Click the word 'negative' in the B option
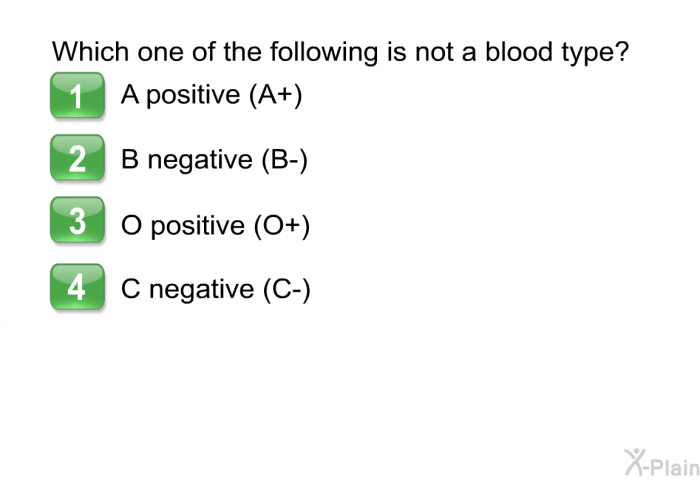Screen dimensions: 700x480 (x=200, y=160)
